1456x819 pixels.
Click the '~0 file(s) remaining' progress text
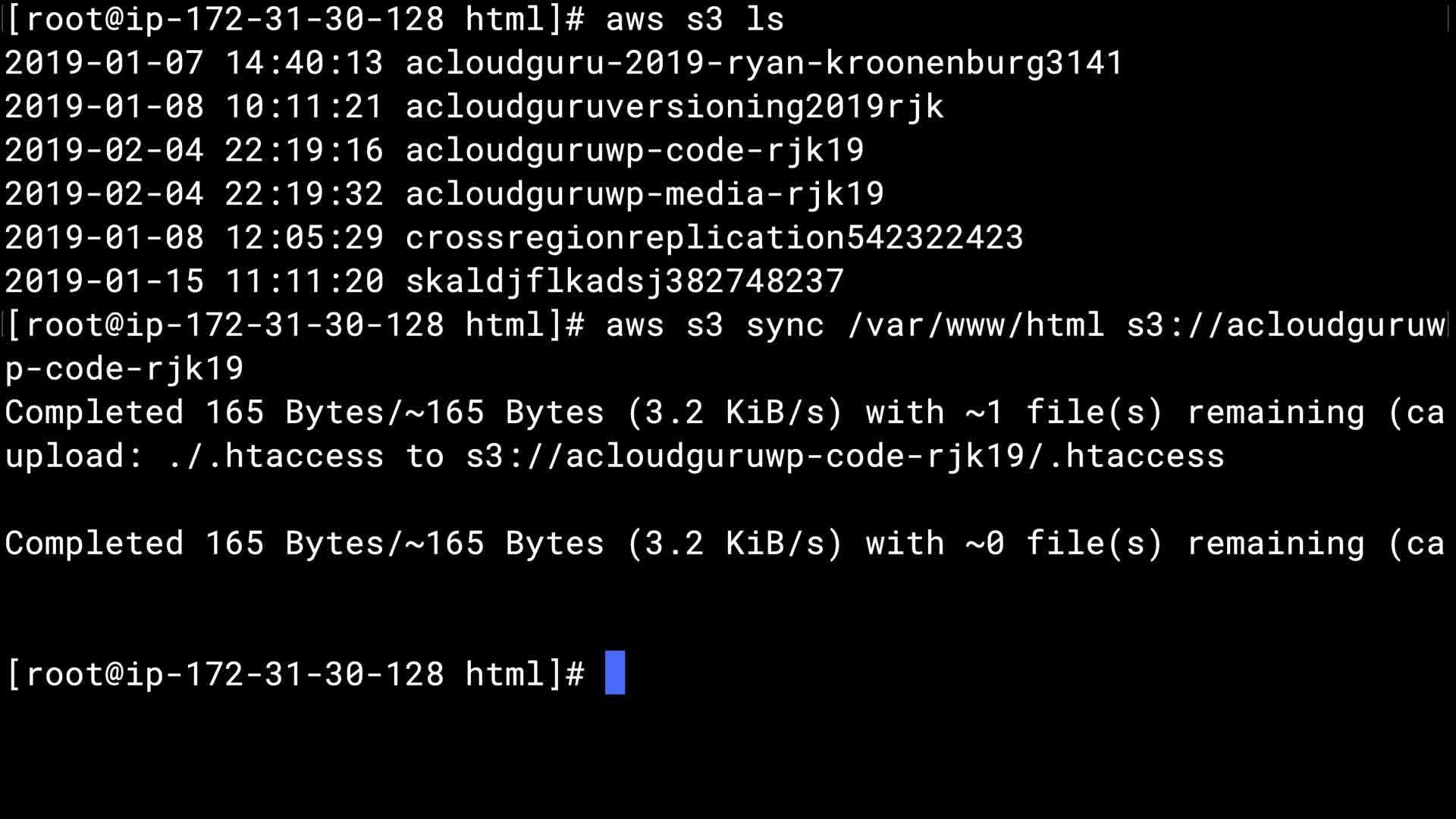[x=1164, y=544]
